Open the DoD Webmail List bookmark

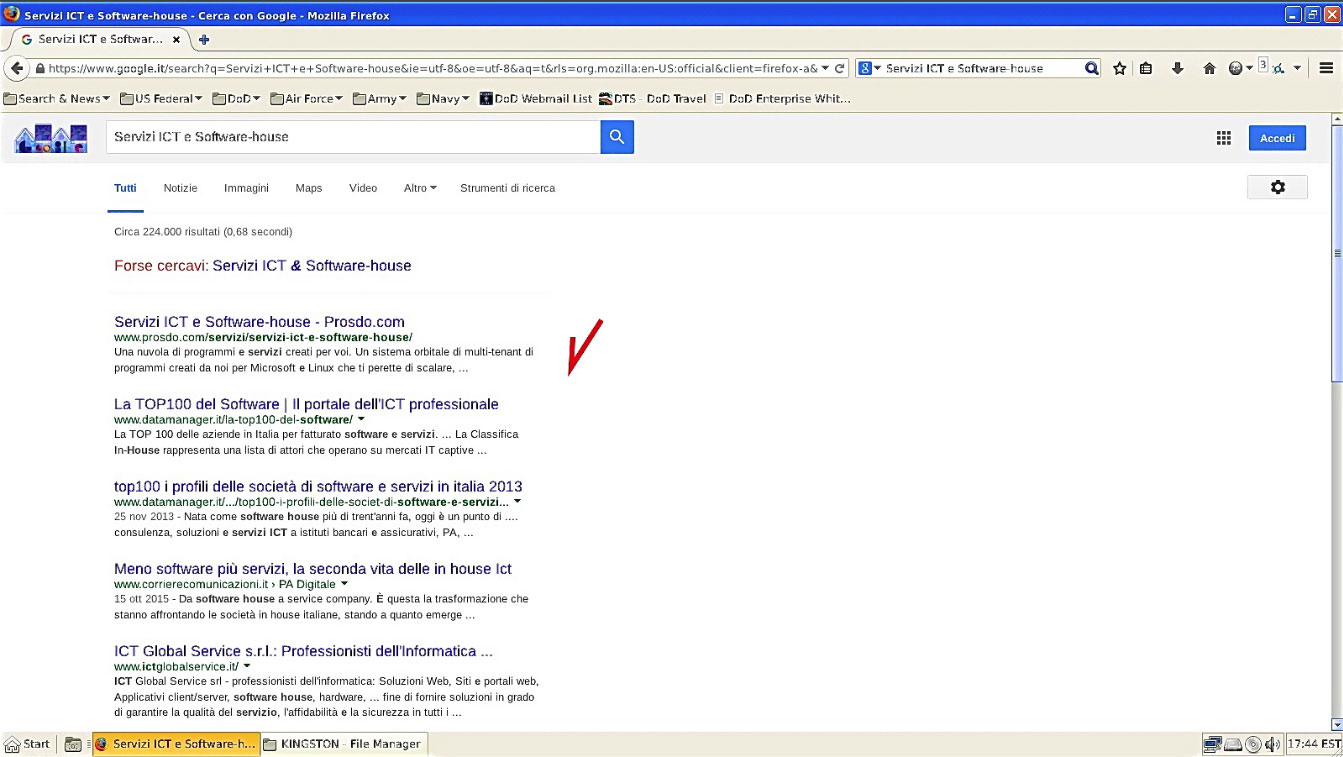pyautogui.click(x=536, y=98)
